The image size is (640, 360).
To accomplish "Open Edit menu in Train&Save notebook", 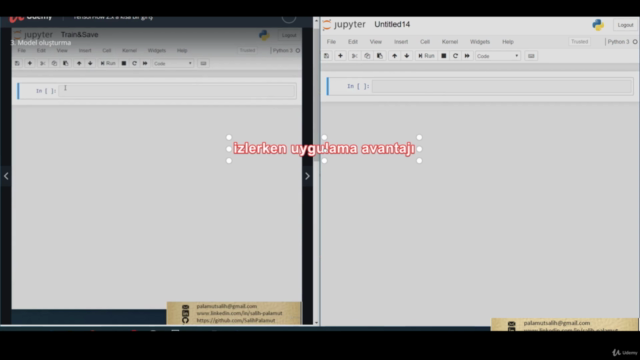I will 41,51.
